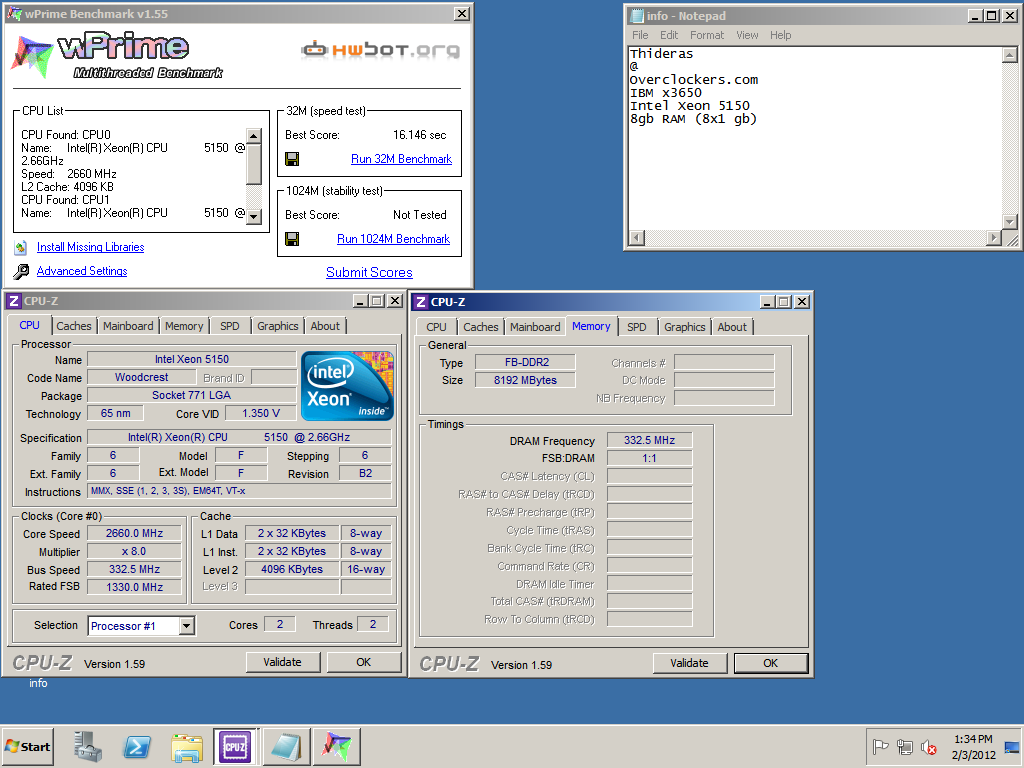Viewport: 1024px width, 768px height.
Task: Switch to the Notepad taskbar button
Action: click(285, 746)
